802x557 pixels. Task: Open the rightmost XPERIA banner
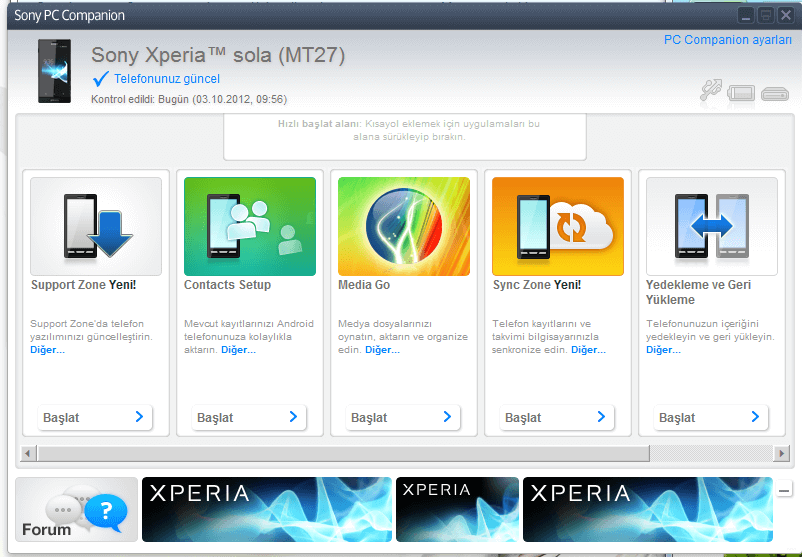[x=648, y=509]
